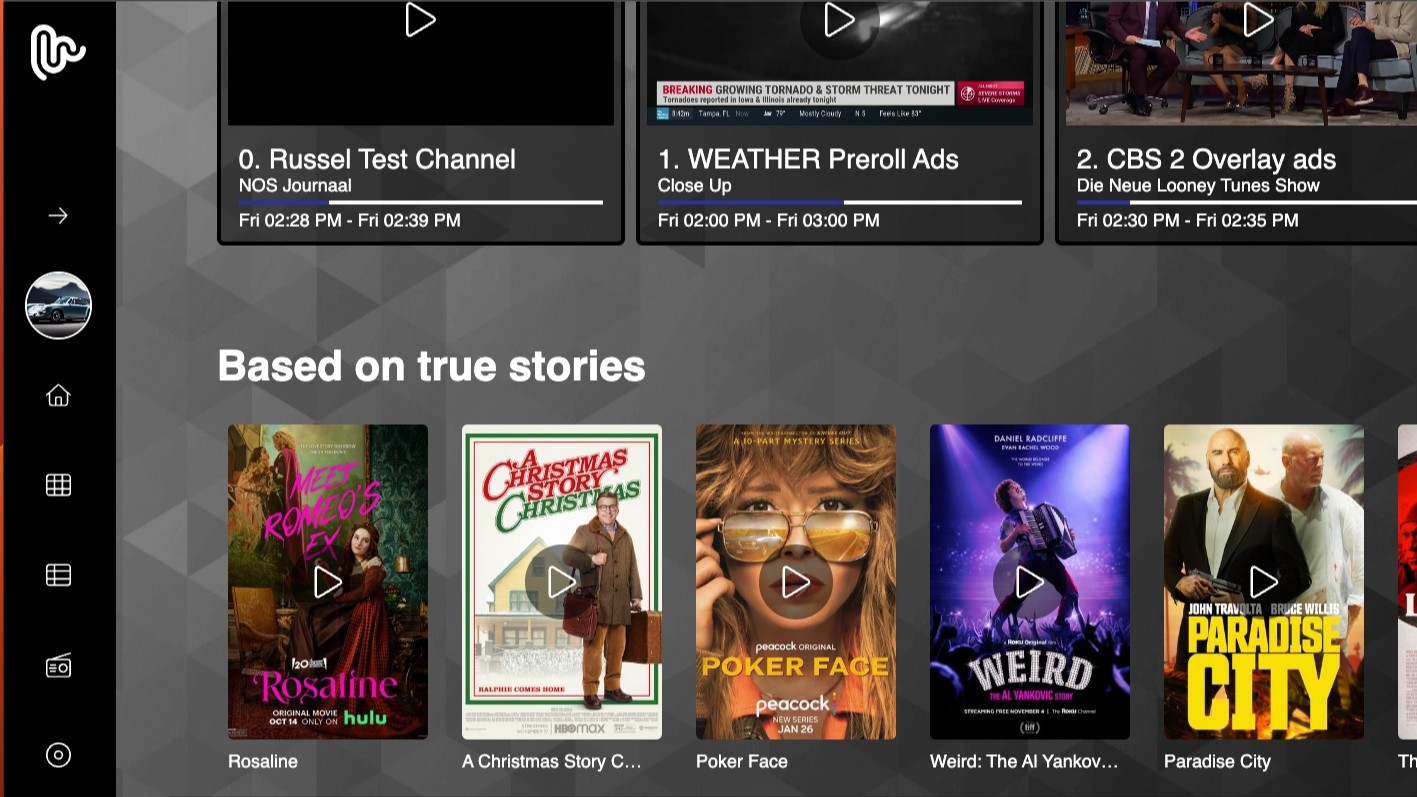Open the channel grid guide icon
The height and width of the screenshot is (797, 1417).
tap(58, 485)
